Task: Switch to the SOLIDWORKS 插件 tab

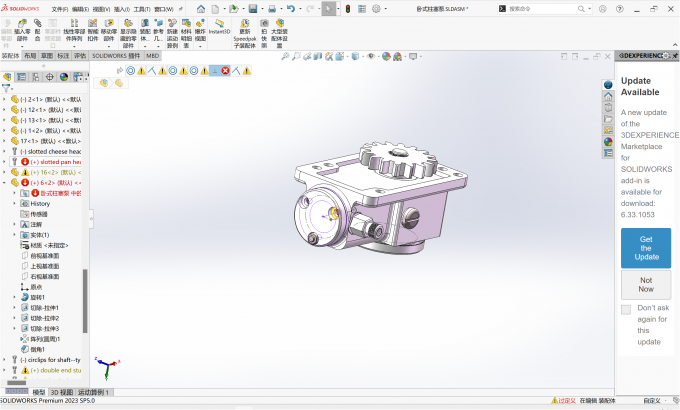Action: (116, 56)
